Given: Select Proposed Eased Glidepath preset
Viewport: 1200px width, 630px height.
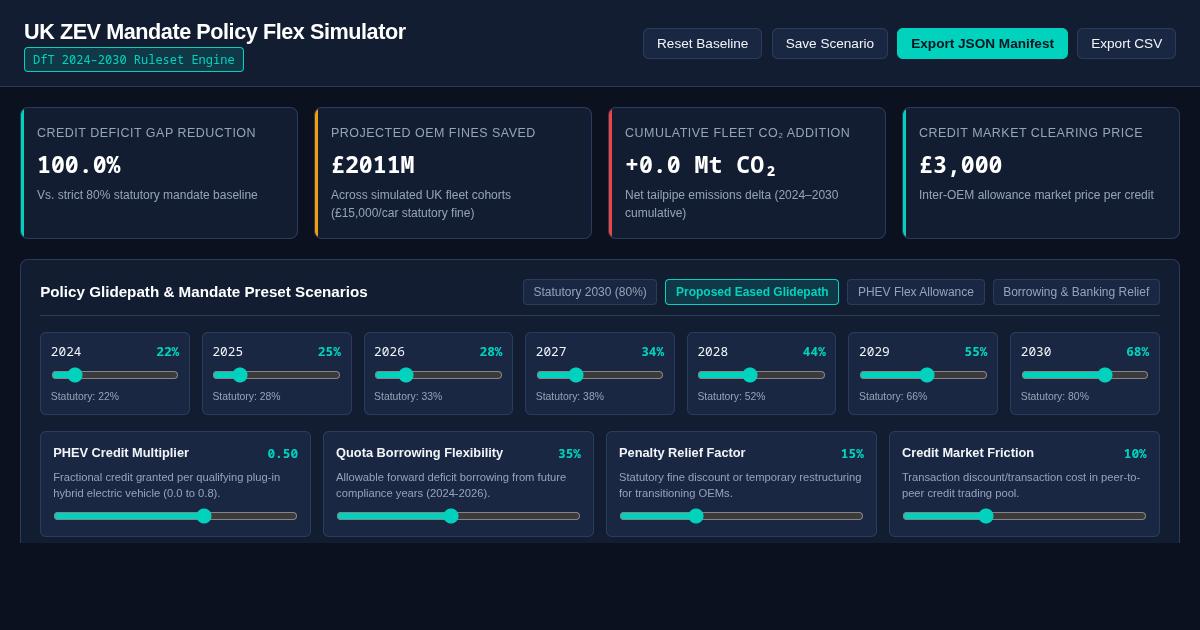Looking at the screenshot, I should (752, 292).
